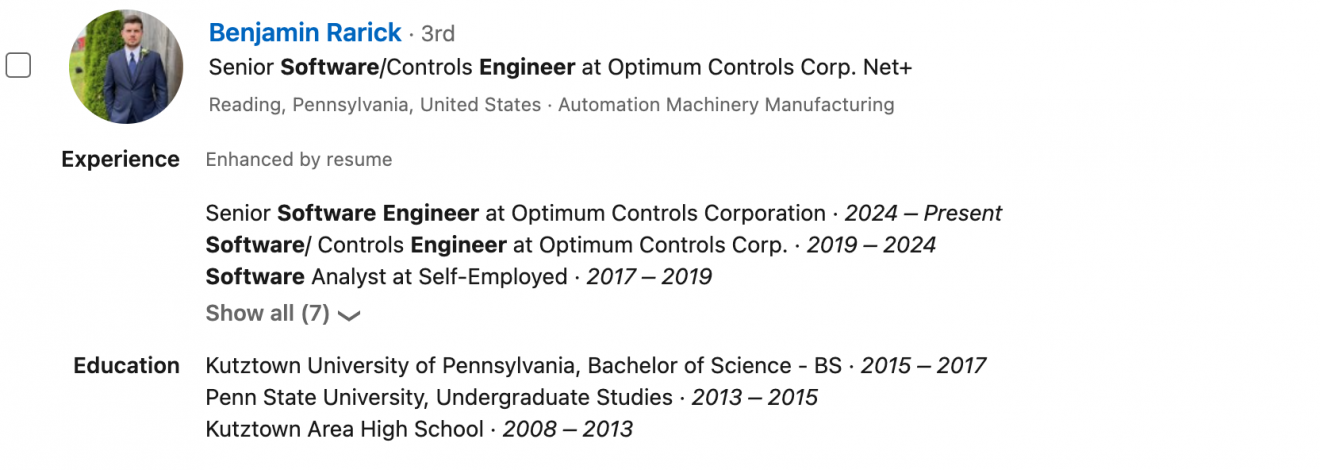Expand the Show all (7) experience list
This screenshot has height=470, width=1320.
[267, 314]
